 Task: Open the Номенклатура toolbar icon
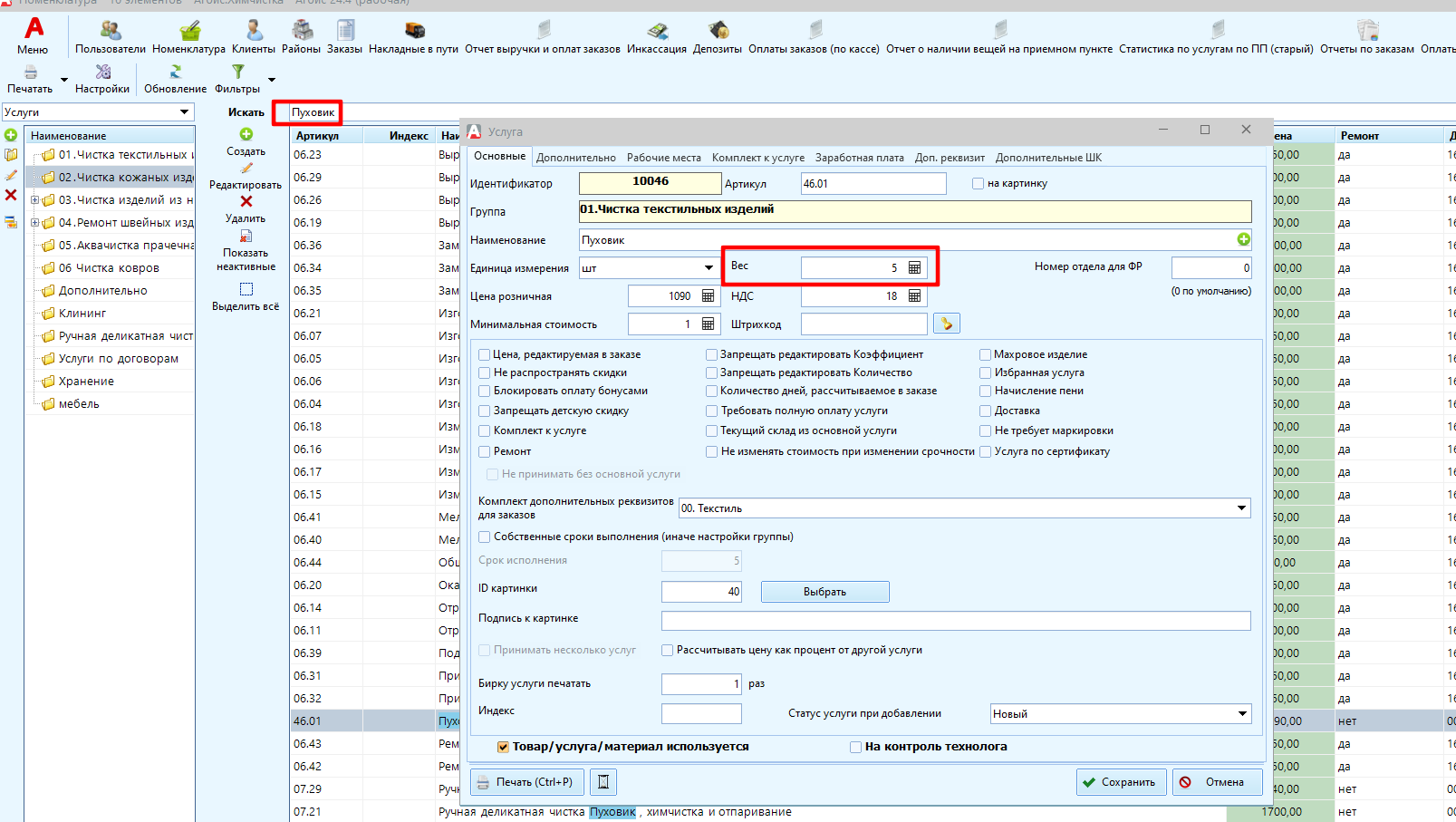coord(188,33)
